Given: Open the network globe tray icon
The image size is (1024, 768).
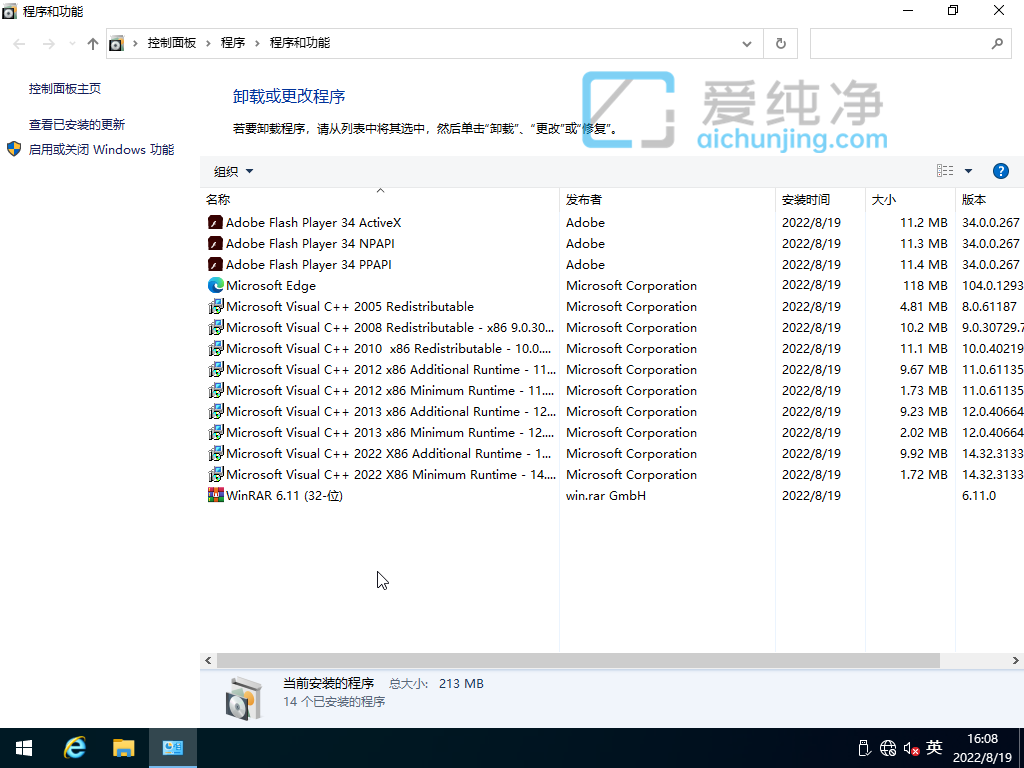Looking at the screenshot, I should tap(888, 748).
